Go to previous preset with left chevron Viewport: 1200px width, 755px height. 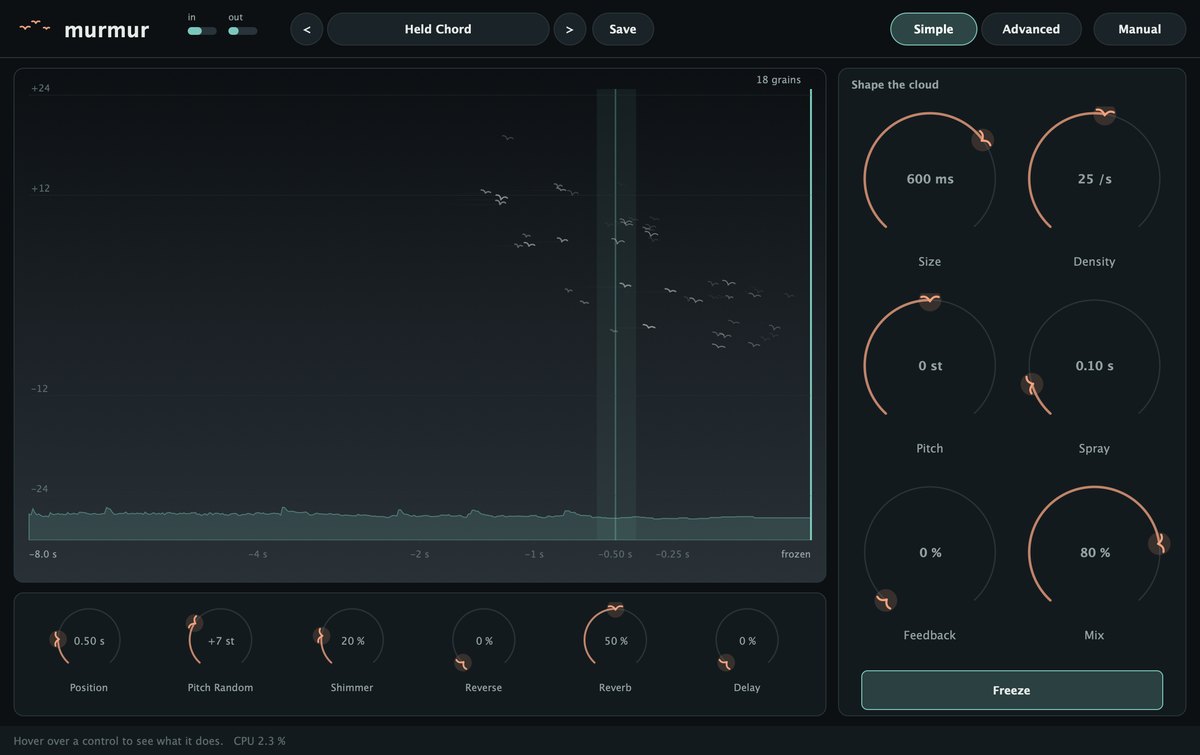tap(306, 29)
